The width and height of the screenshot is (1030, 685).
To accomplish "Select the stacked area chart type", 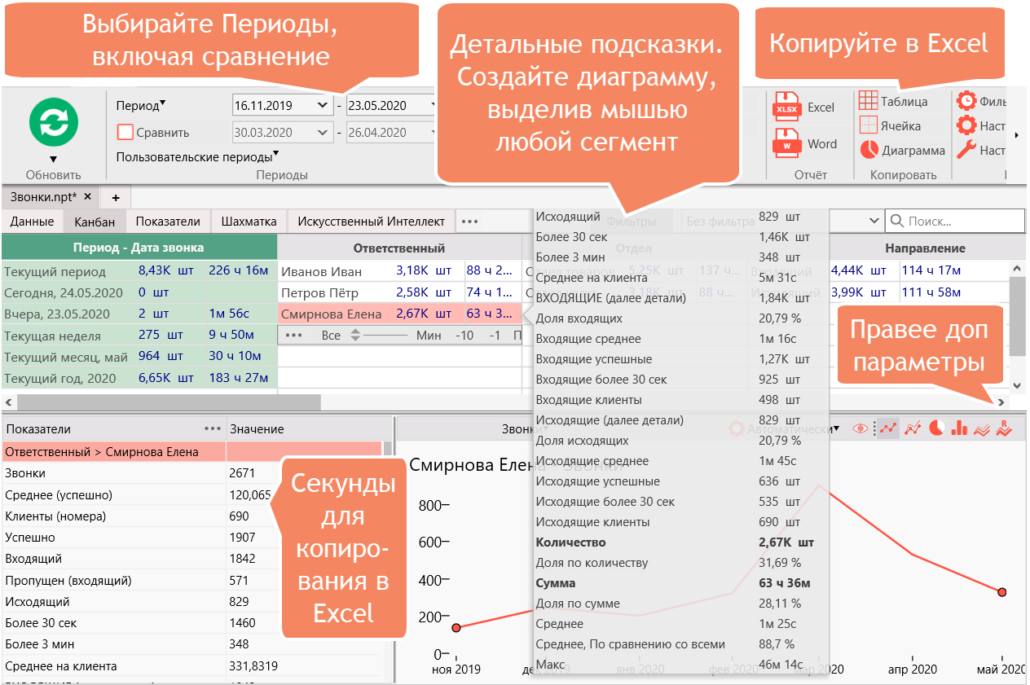I will tap(981, 430).
